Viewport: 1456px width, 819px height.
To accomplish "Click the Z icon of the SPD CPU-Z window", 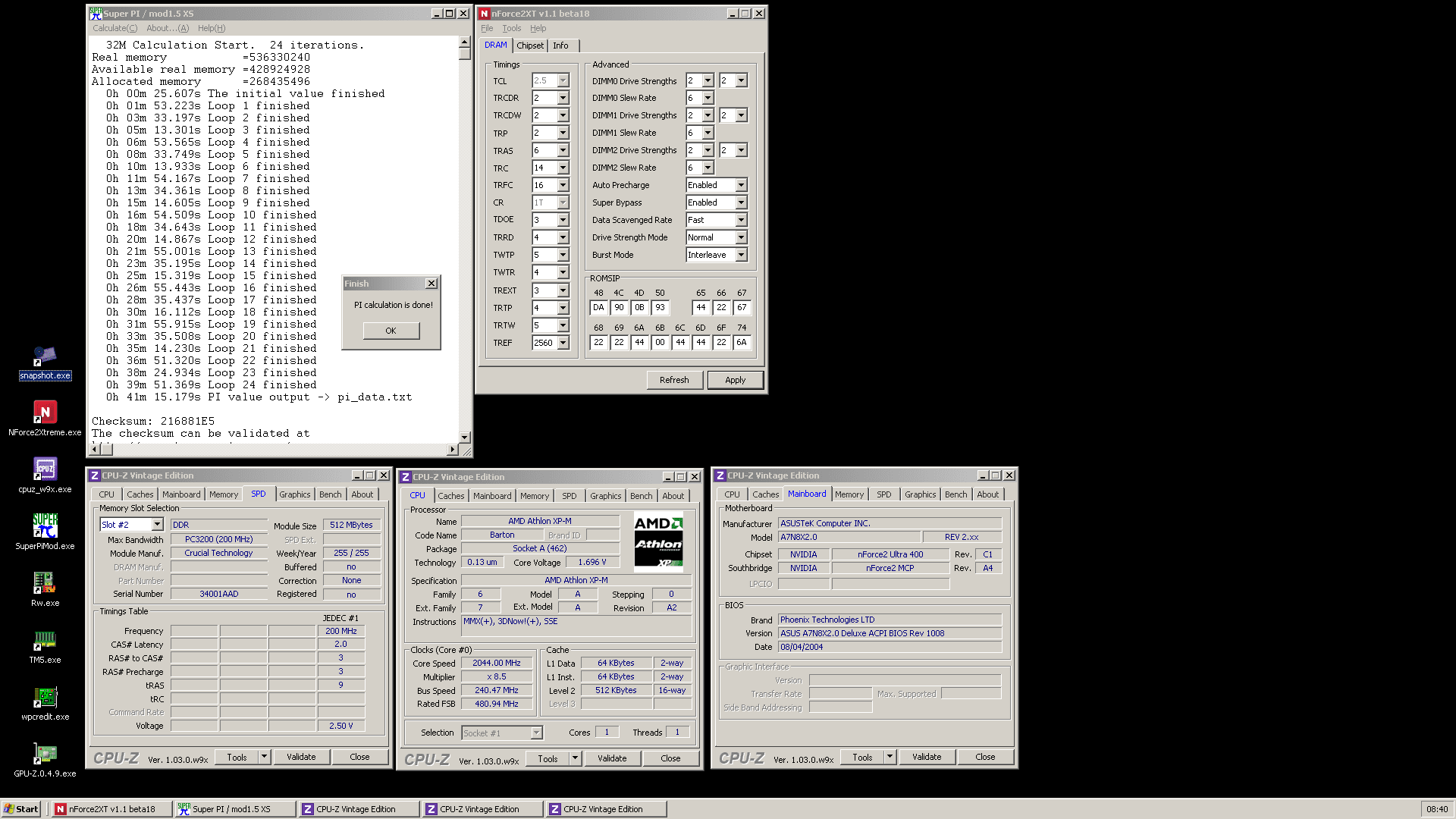I will (95, 475).
